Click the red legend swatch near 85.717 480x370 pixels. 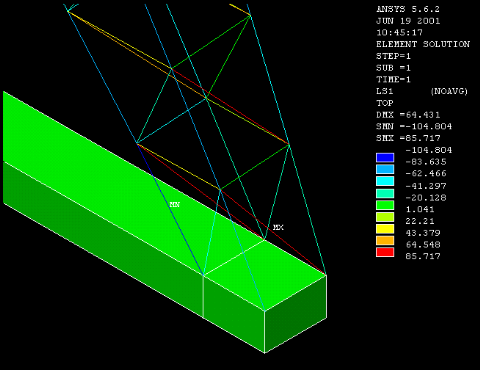[x=385, y=252]
